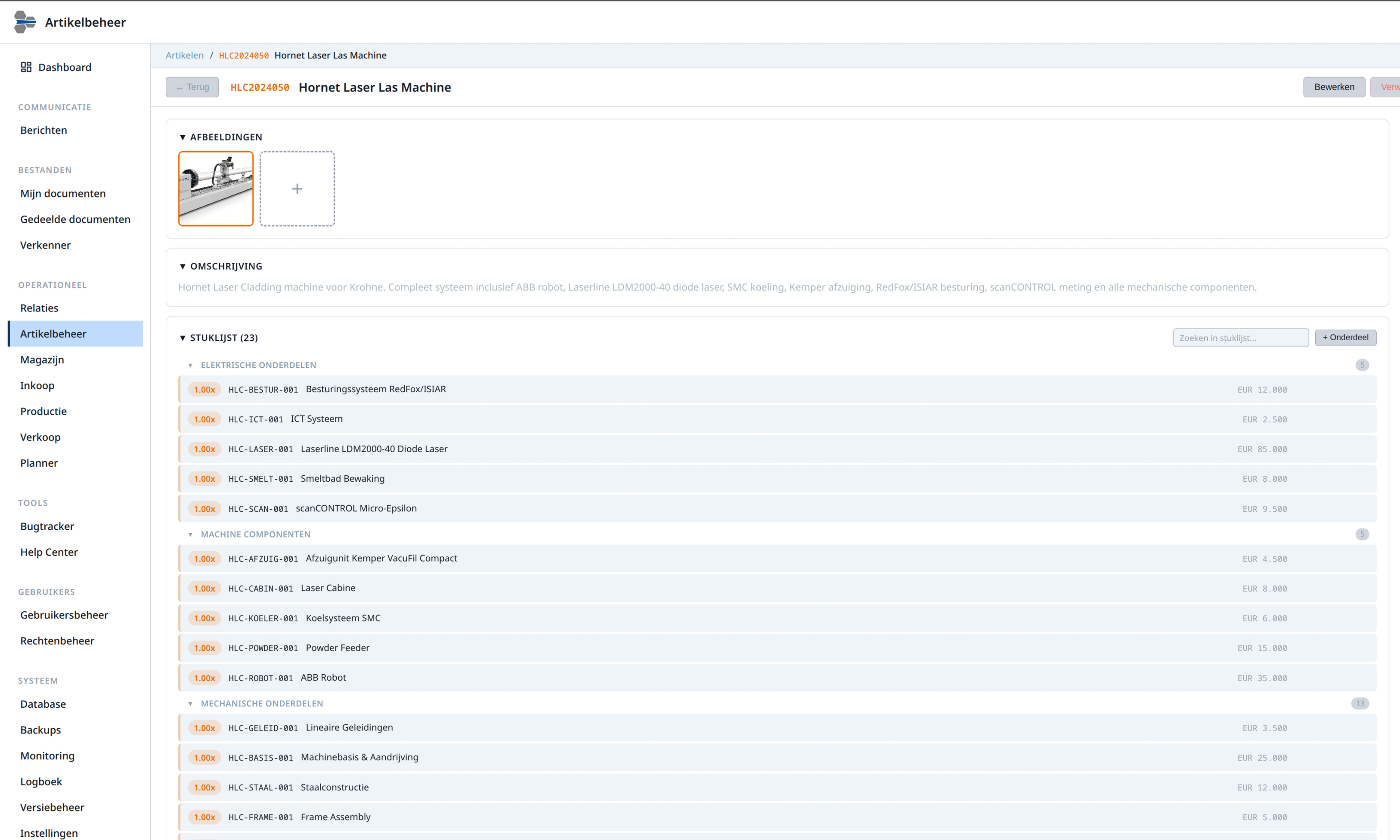Click count badge for Mechanische Onderdelen
1400x840 pixels.
1360,704
